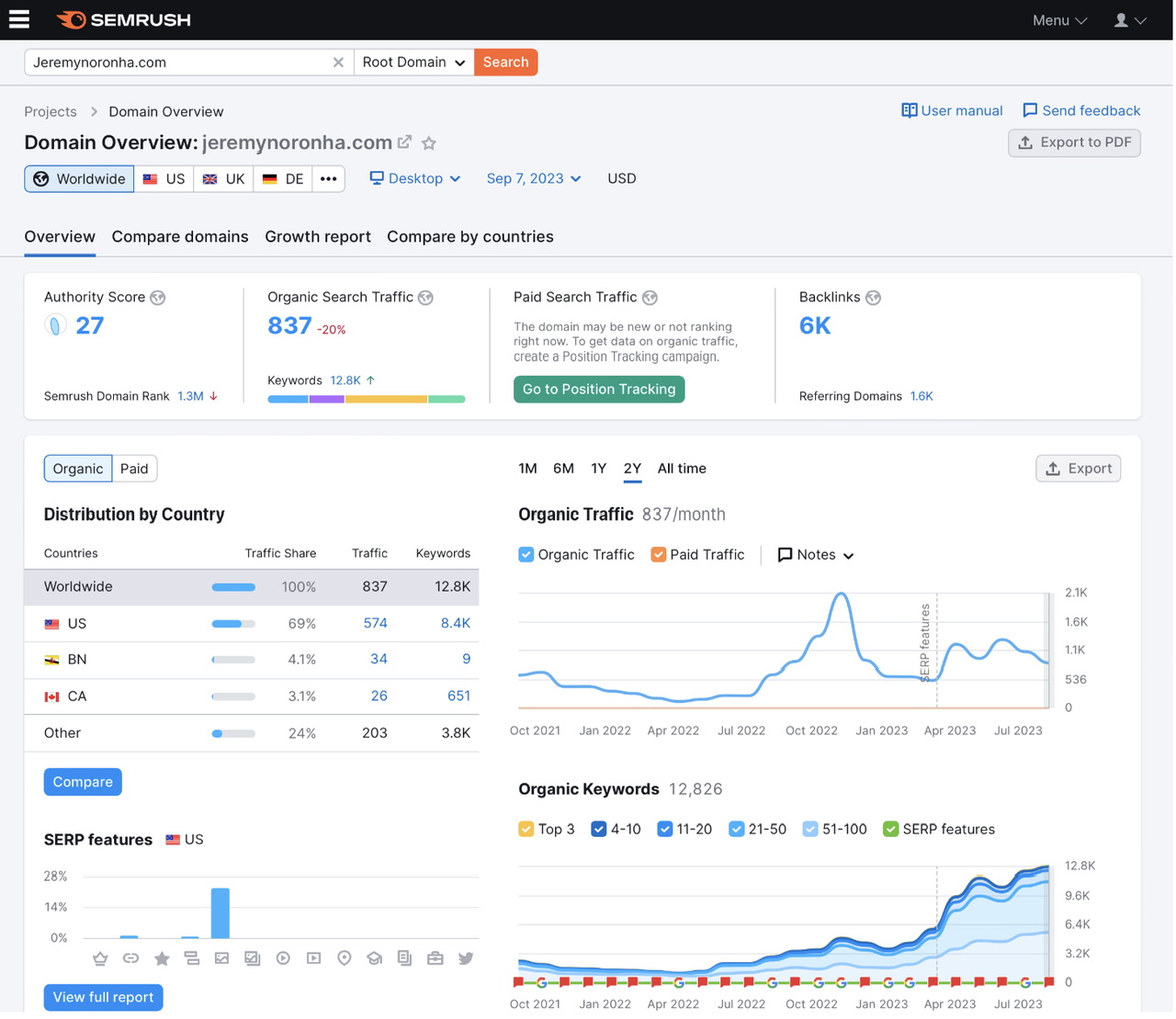The width and height of the screenshot is (1176, 1019).
Task: Switch to Growth report tab
Action: tap(318, 237)
